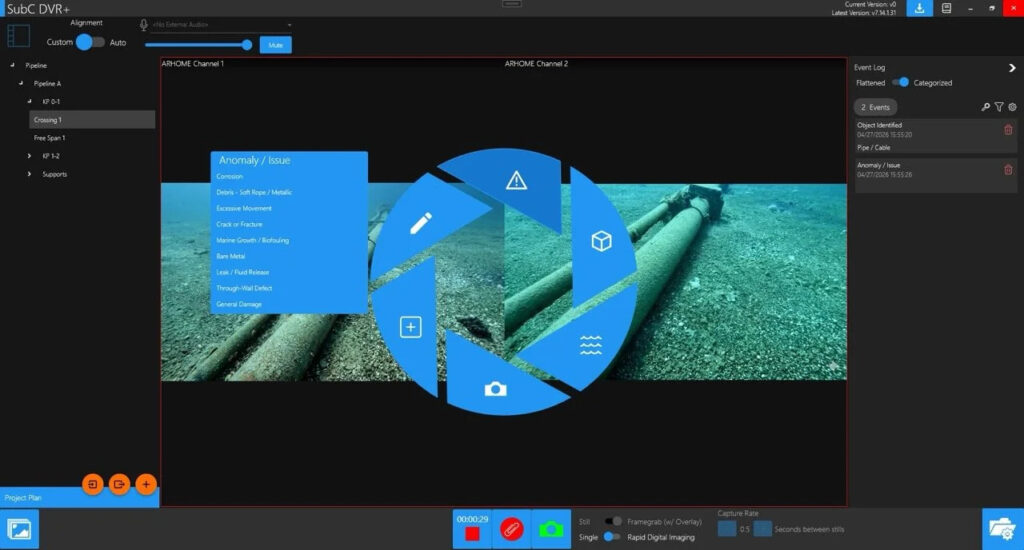Click the search key icon in Event Log
Screen dimensions: 1024x550
[x=985, y=107]
